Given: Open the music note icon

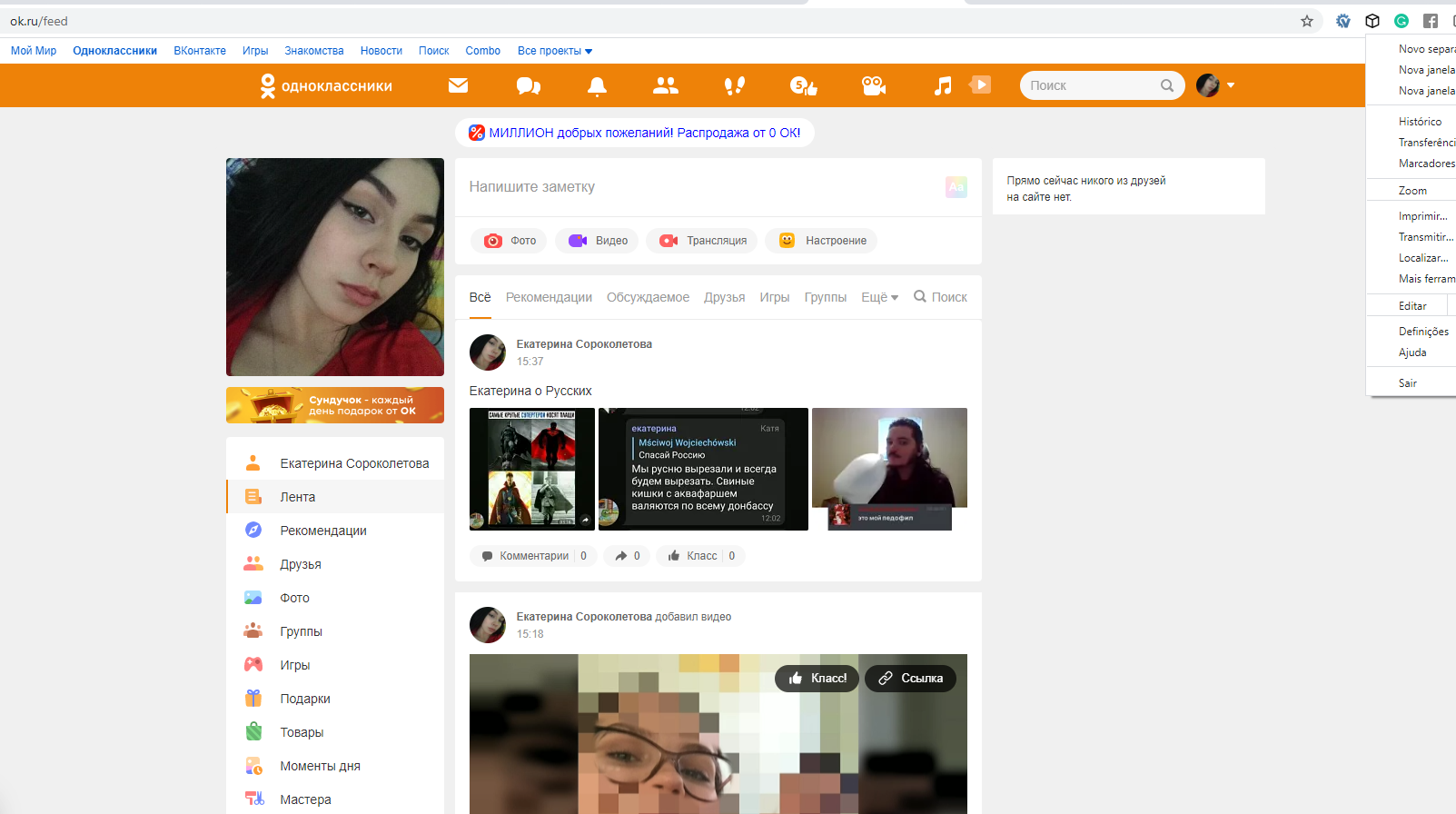Looking at the screenshot, I should click(x=943, y=85).
